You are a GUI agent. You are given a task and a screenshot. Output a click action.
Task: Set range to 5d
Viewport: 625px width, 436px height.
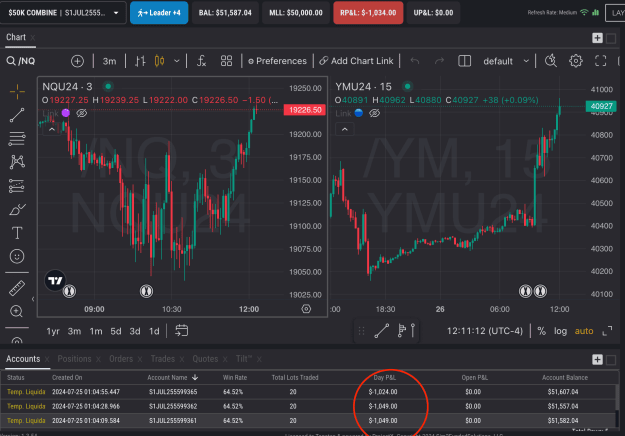(x=116, y=331)
